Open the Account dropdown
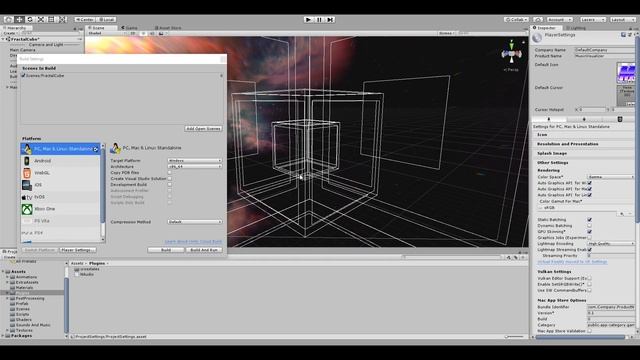The image size is (640, 360). 560,19
